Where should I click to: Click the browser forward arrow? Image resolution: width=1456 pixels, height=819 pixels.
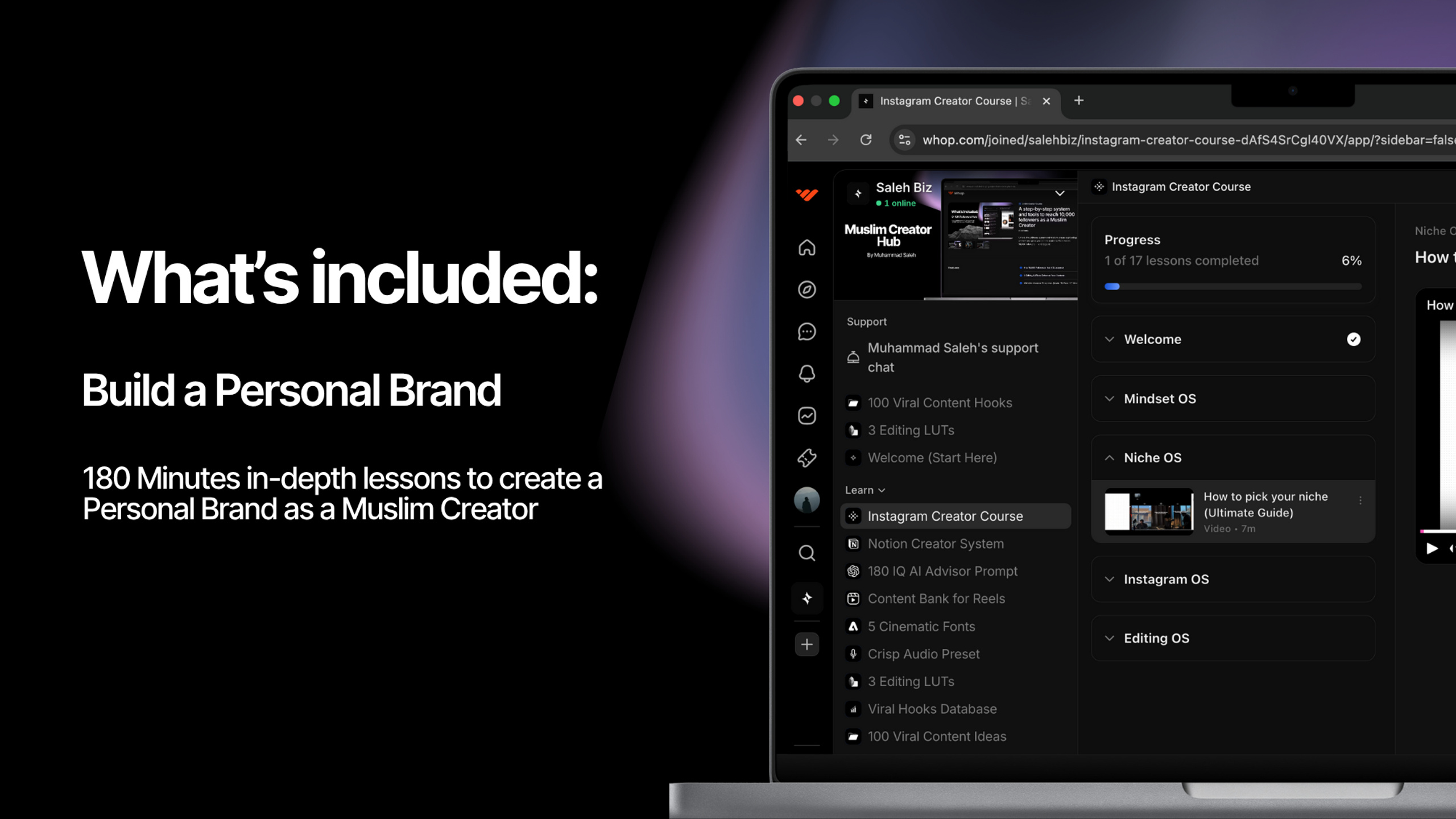(x=833, y=140)
